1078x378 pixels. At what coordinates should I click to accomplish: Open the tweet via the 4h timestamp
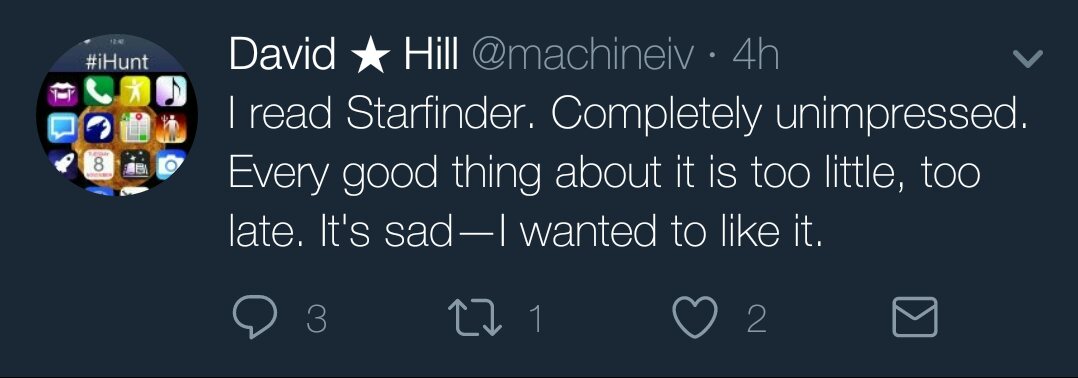756,55
